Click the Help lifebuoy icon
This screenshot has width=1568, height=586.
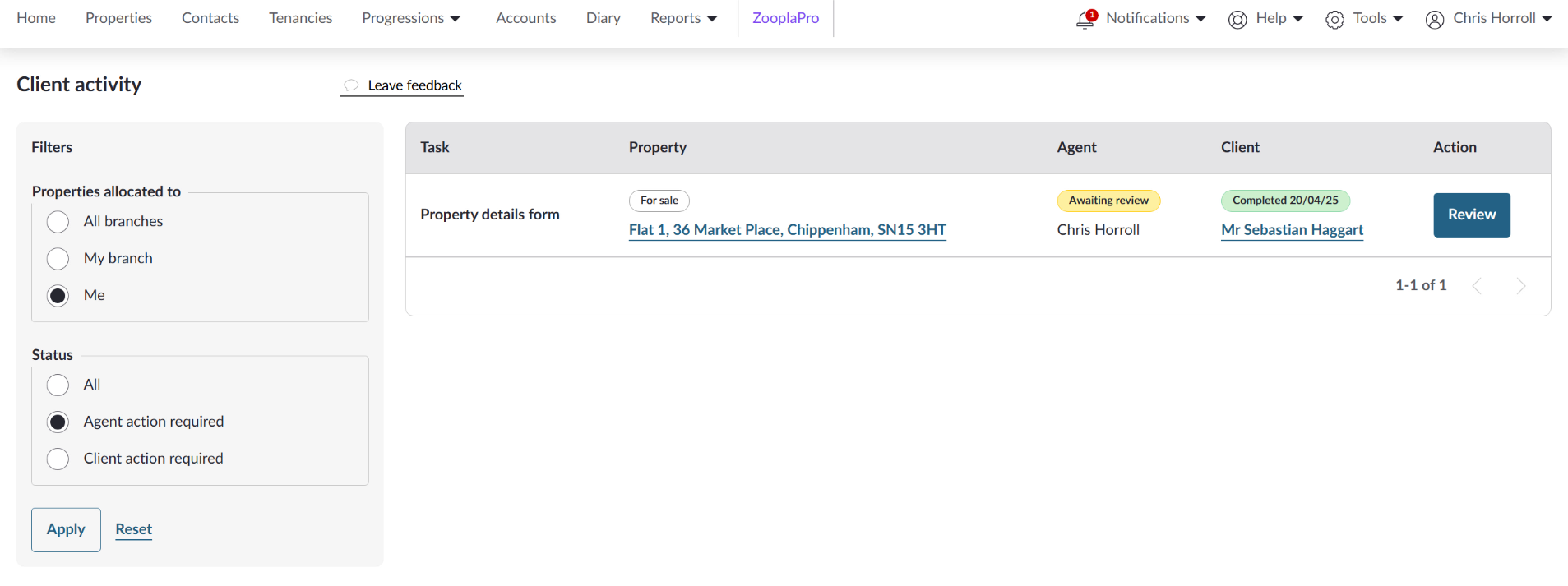[x=1237, y=20]
